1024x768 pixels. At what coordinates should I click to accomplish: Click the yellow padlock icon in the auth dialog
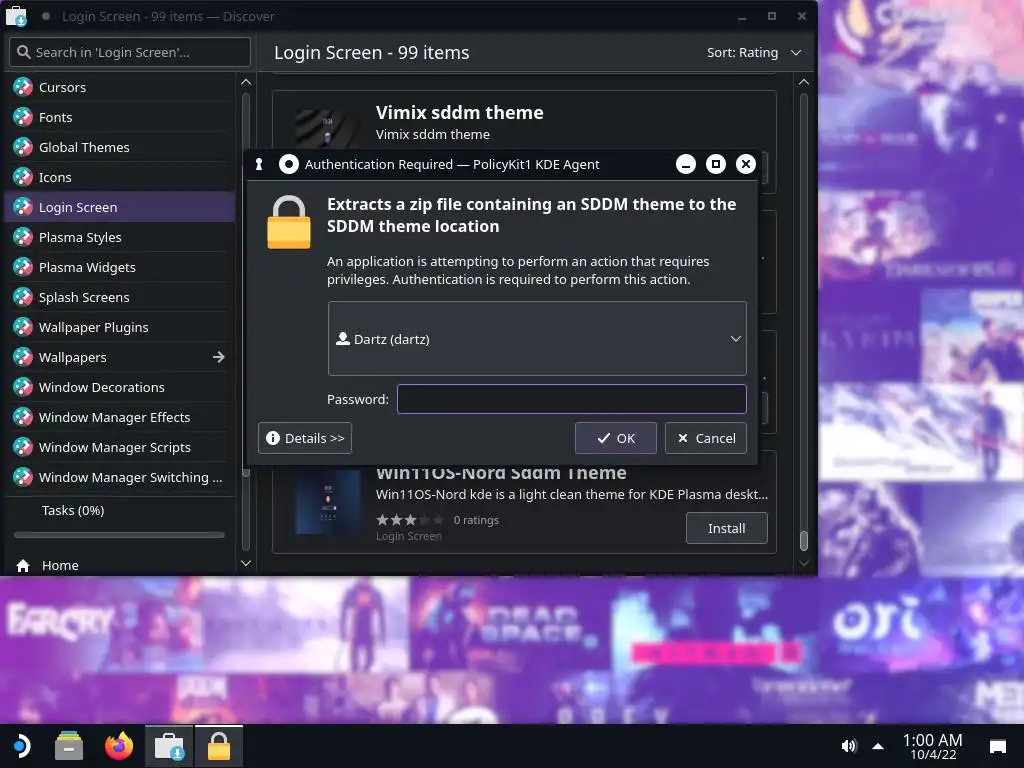(289, 223)
